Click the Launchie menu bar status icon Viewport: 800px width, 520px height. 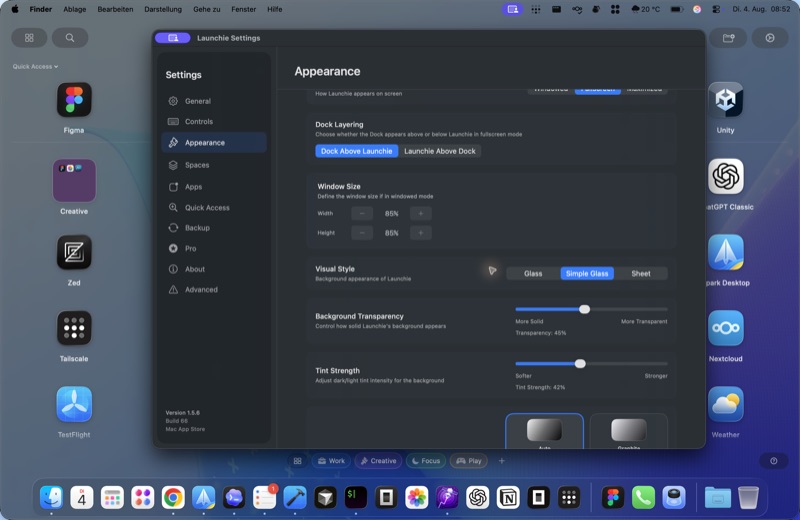[512, 9]
